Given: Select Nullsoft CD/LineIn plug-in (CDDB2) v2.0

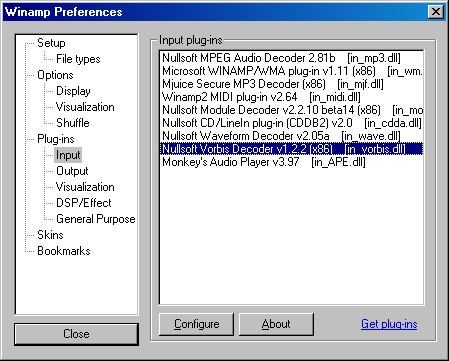Looking at the screenshot, I should click(291, 123).
